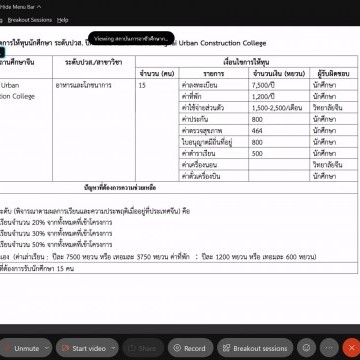Expand video options arrow beside Start video

click(x=114, y=348)
